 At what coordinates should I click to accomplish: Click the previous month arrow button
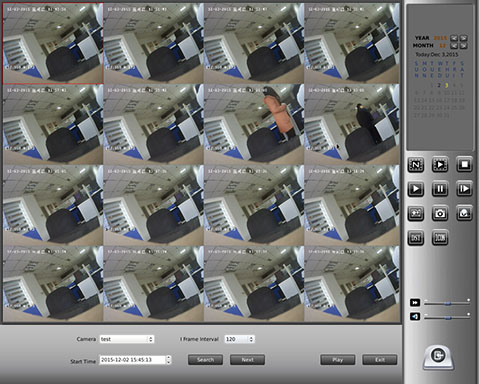pyautogui.click(x=454, y=46)
